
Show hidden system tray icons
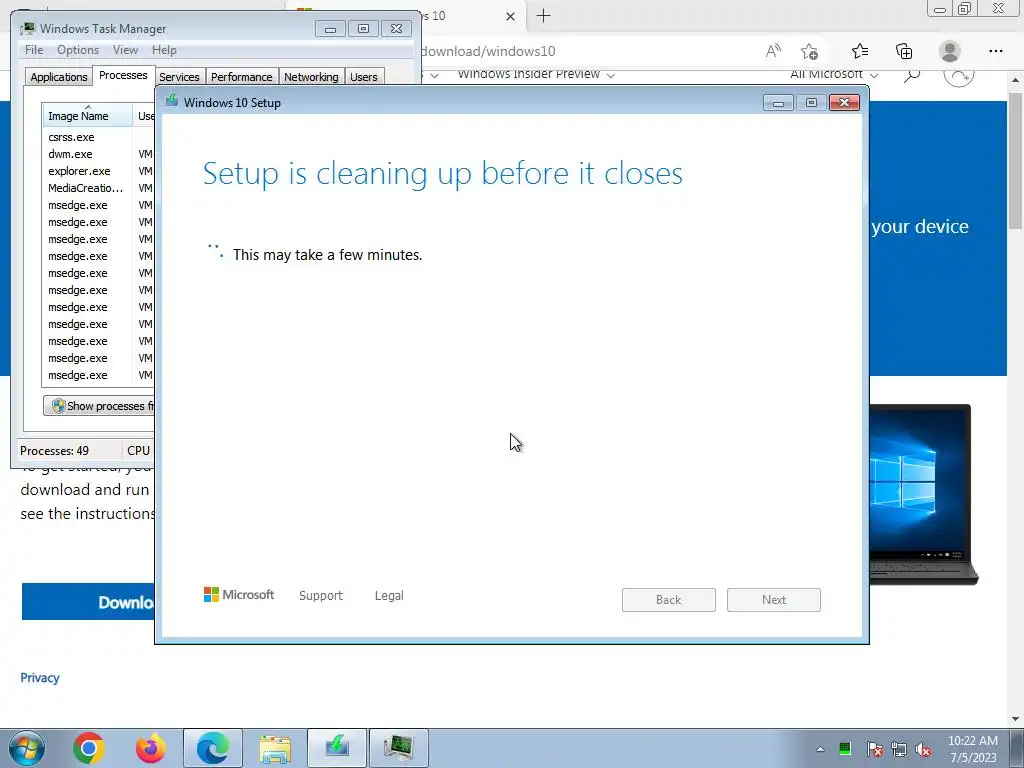(x=820, y=749)
